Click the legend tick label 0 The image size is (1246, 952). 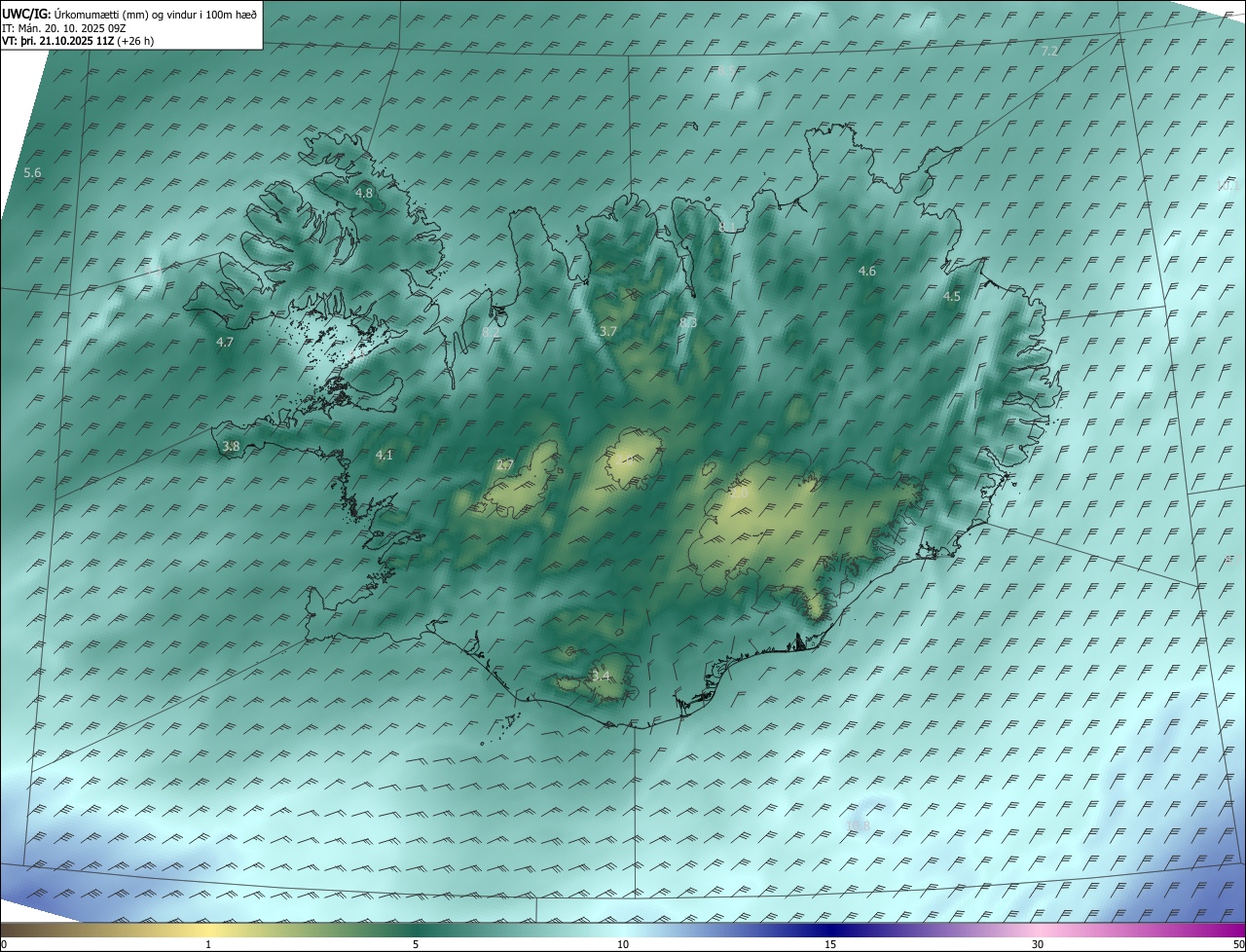coord(4,944)
